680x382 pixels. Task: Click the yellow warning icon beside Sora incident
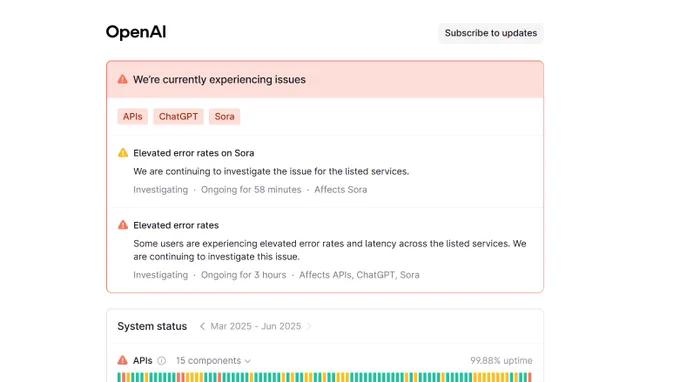click(x=123, y=153)
